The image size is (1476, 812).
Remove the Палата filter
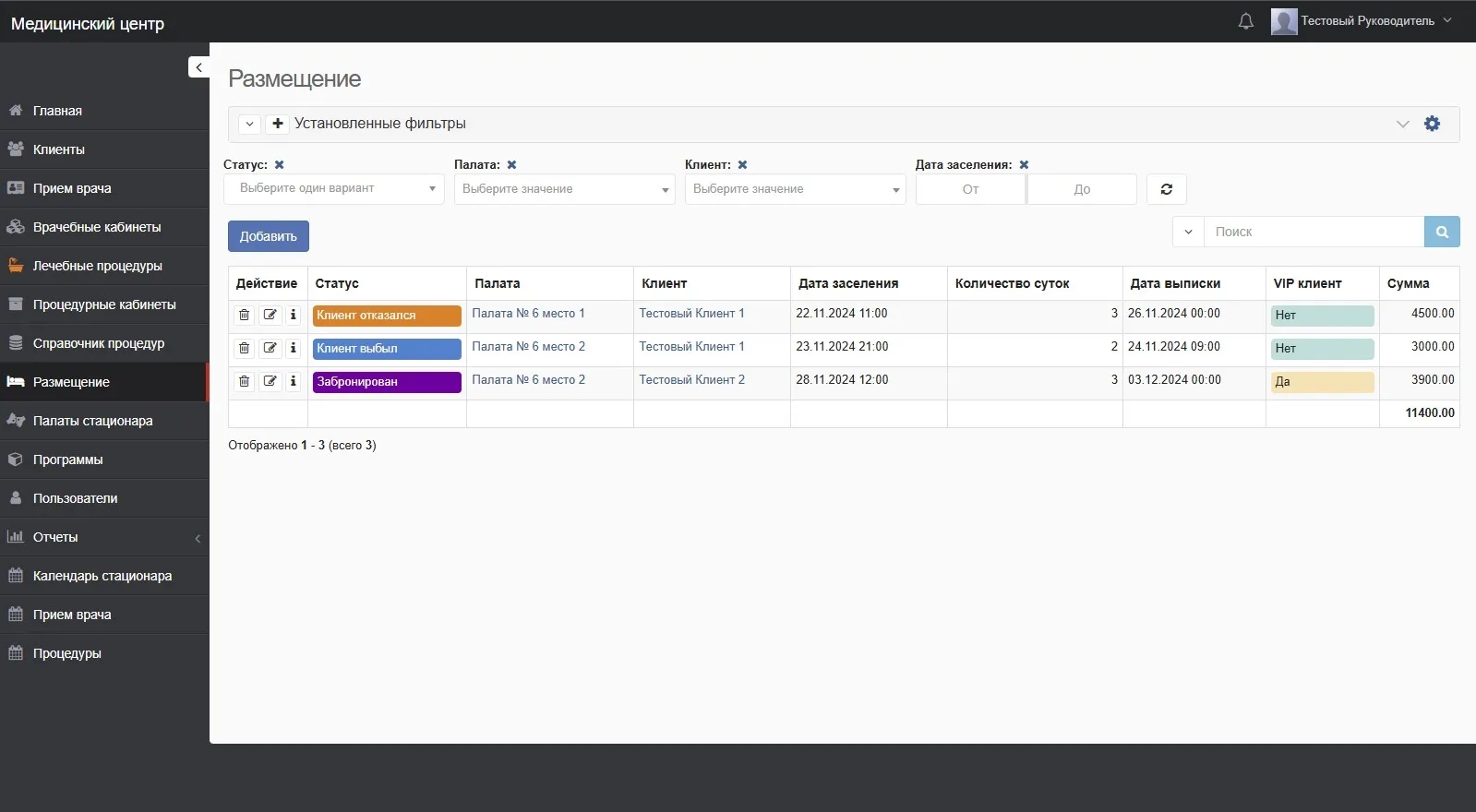pyautogui.click(x=511, y=165)
